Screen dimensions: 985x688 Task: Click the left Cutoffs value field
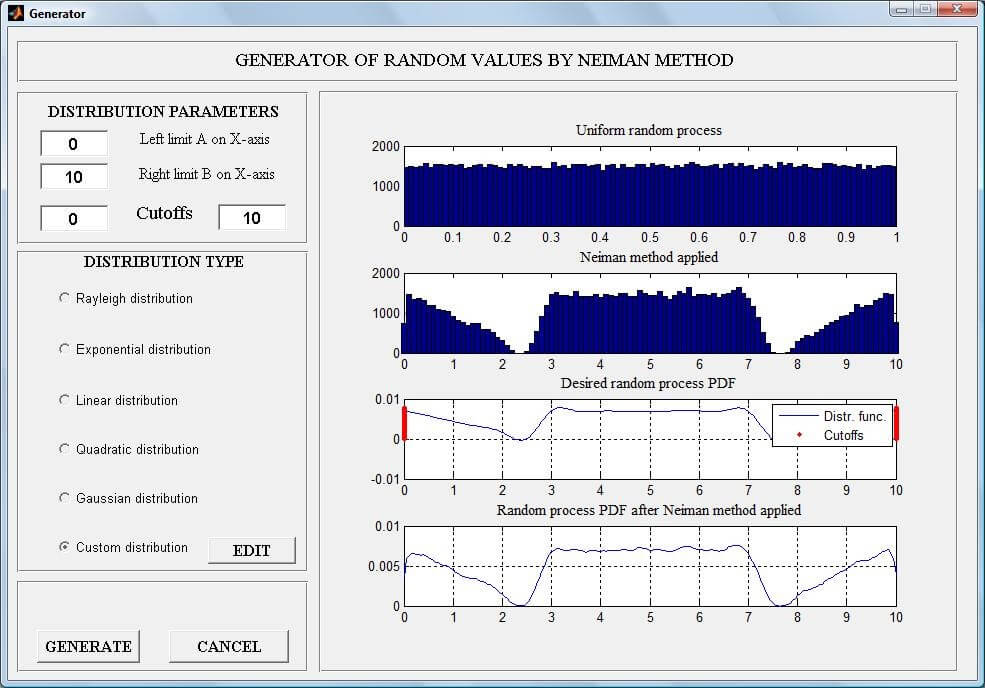click(73, 218)
